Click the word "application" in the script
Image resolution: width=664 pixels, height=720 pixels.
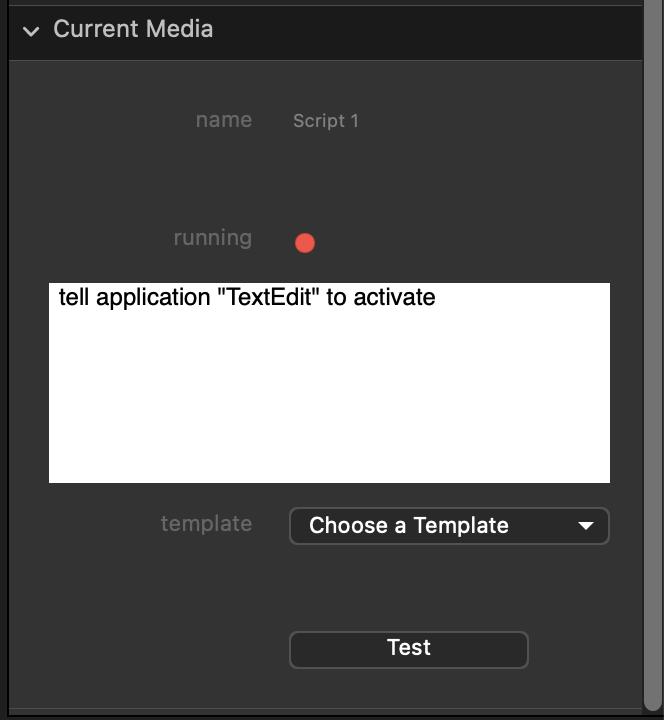click(x=153, y=298)
